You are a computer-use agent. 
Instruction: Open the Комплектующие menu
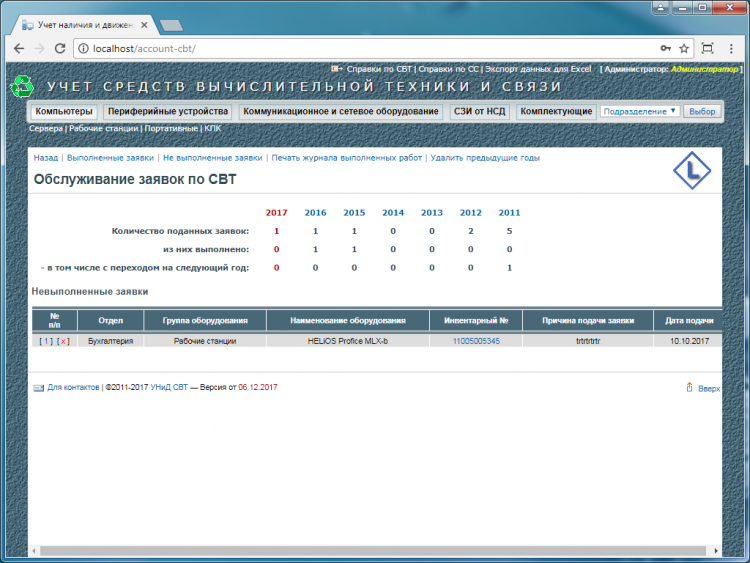556,111
